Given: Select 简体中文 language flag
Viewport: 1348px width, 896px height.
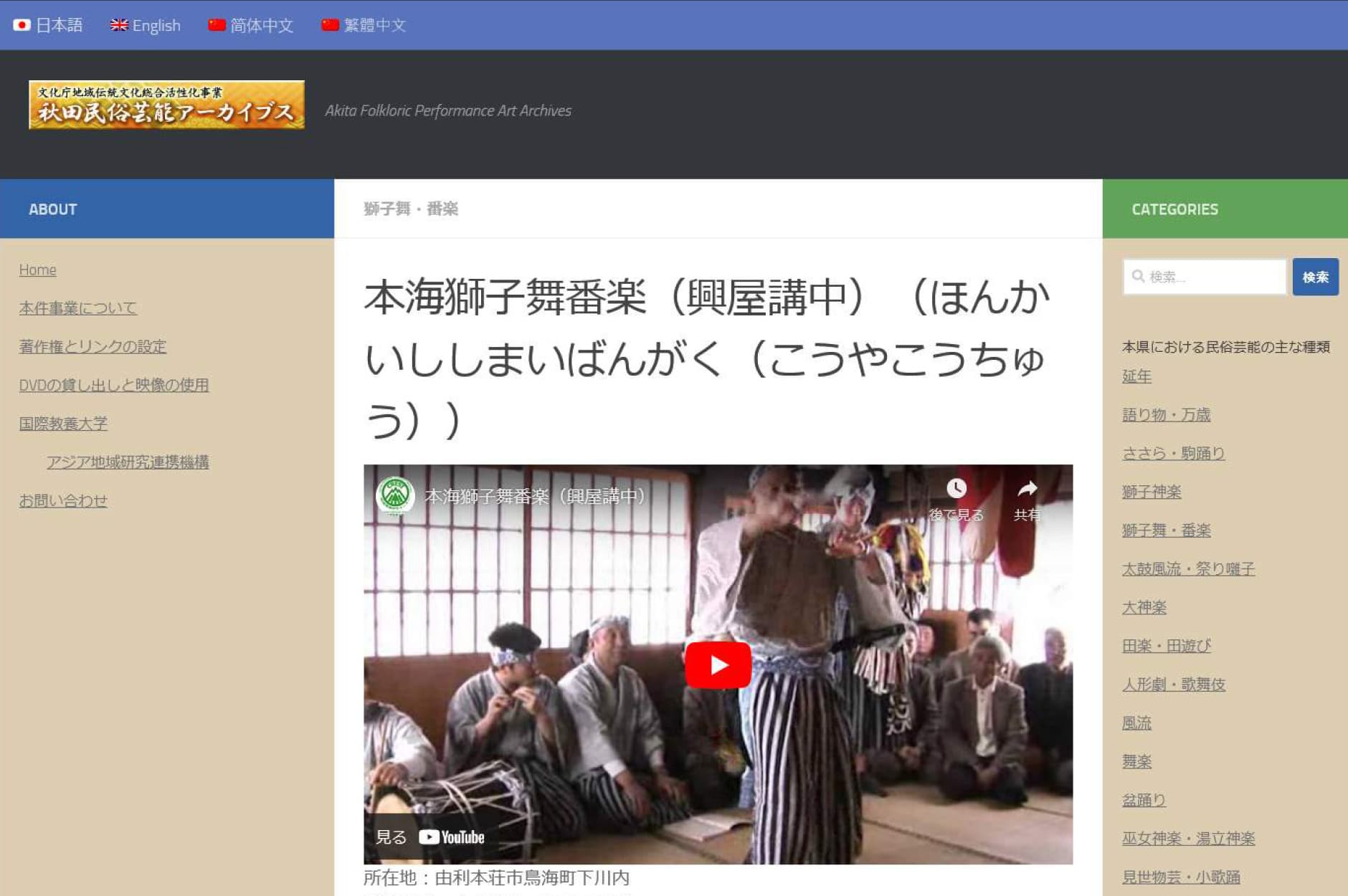Looking at the screenshot, I should 217,25.
